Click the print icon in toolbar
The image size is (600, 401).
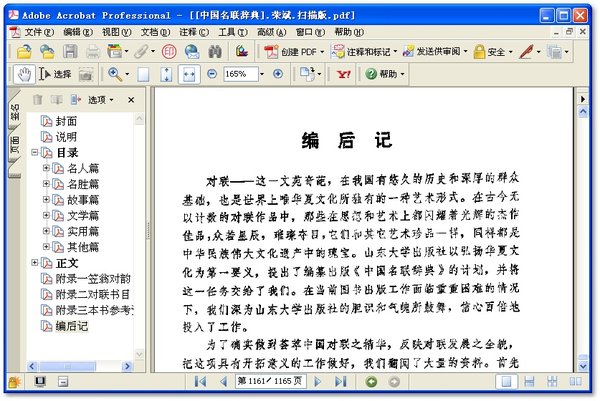(x=93, y=52)
